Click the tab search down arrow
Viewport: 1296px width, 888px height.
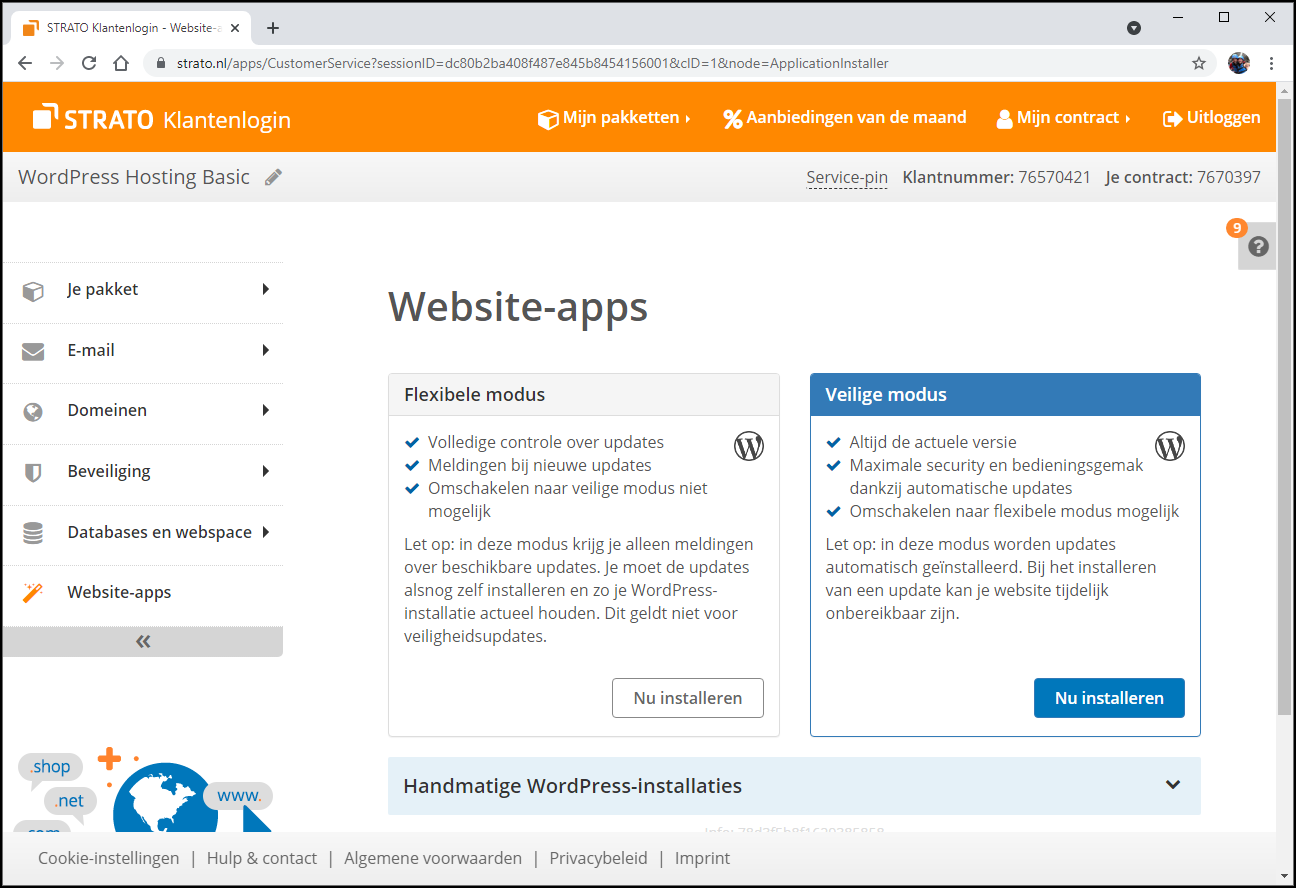click(1134, 28)
